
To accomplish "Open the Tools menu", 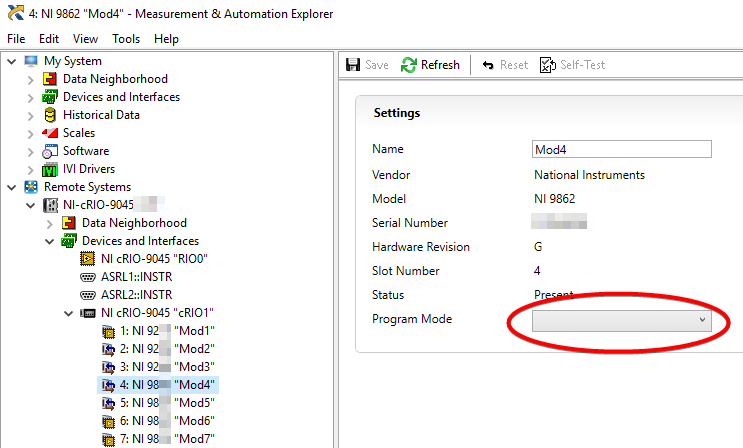I will (x=126, y=39).
